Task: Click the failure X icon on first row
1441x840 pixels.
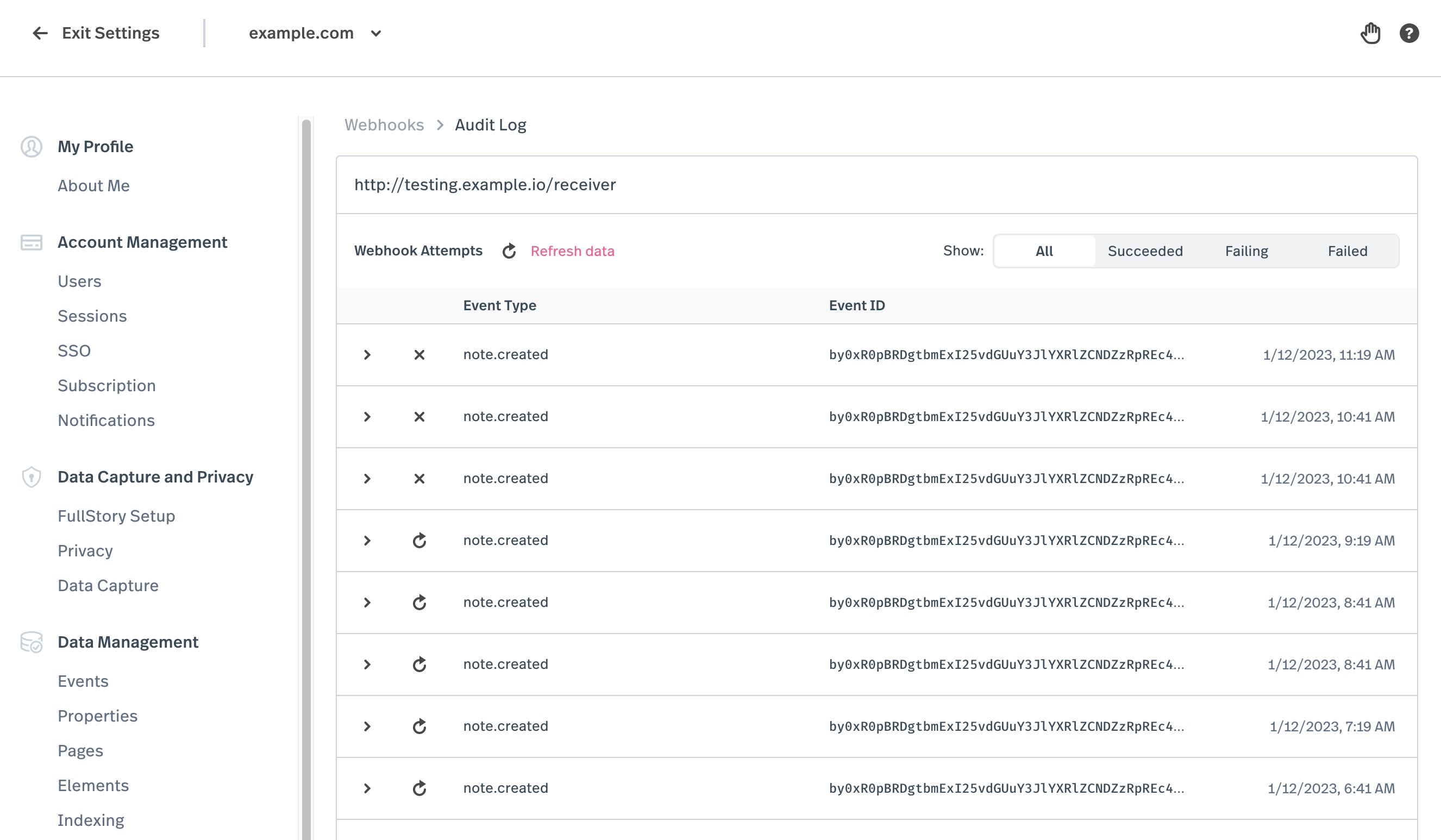Action: click(419, 354)
